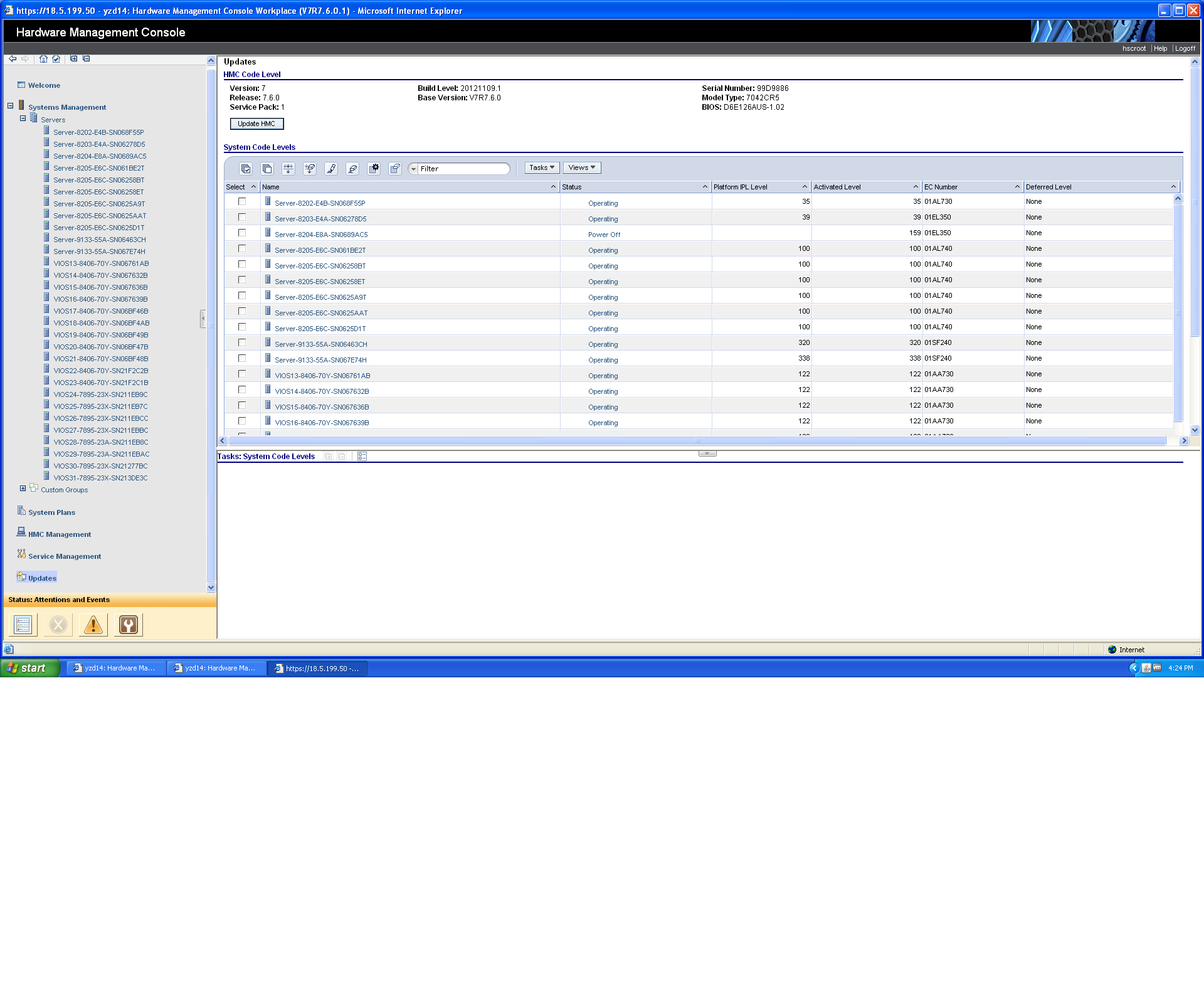Check the box for Server-8203-E4A-SN06278D5

click(242, 218)
